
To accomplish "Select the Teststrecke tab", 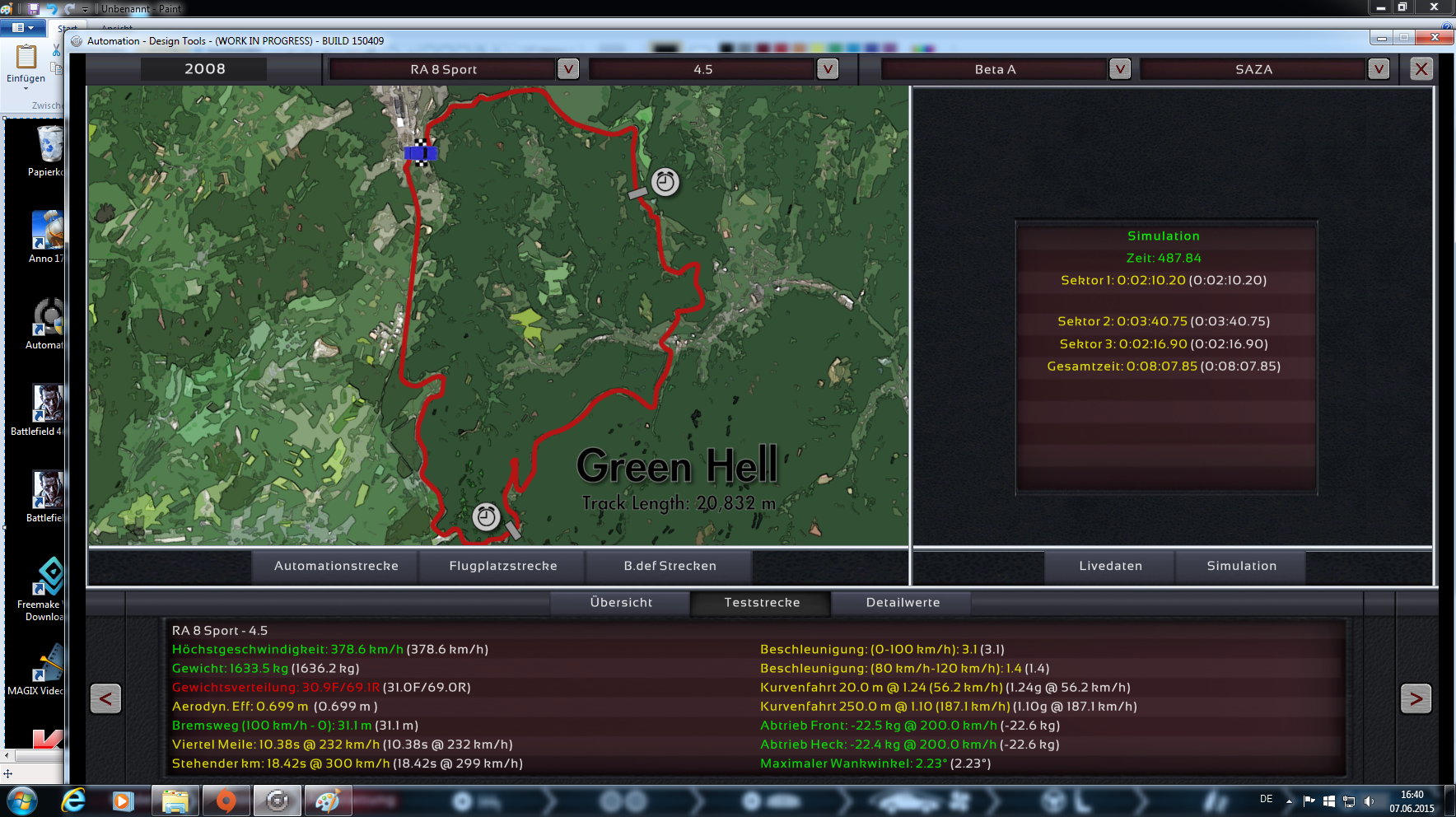I will [762, 603].
